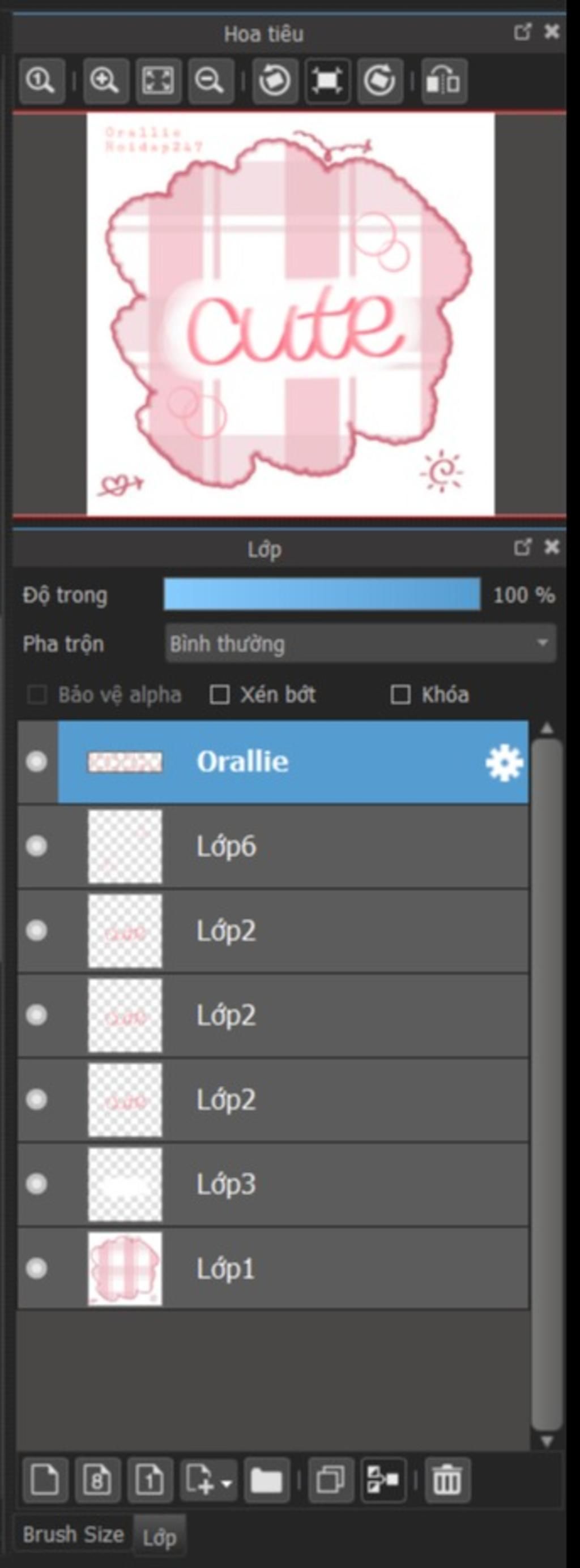This screenshot has width=580, height=1568.
Task: Create new 8-bit layer
Action: (x=97, y=1479)
